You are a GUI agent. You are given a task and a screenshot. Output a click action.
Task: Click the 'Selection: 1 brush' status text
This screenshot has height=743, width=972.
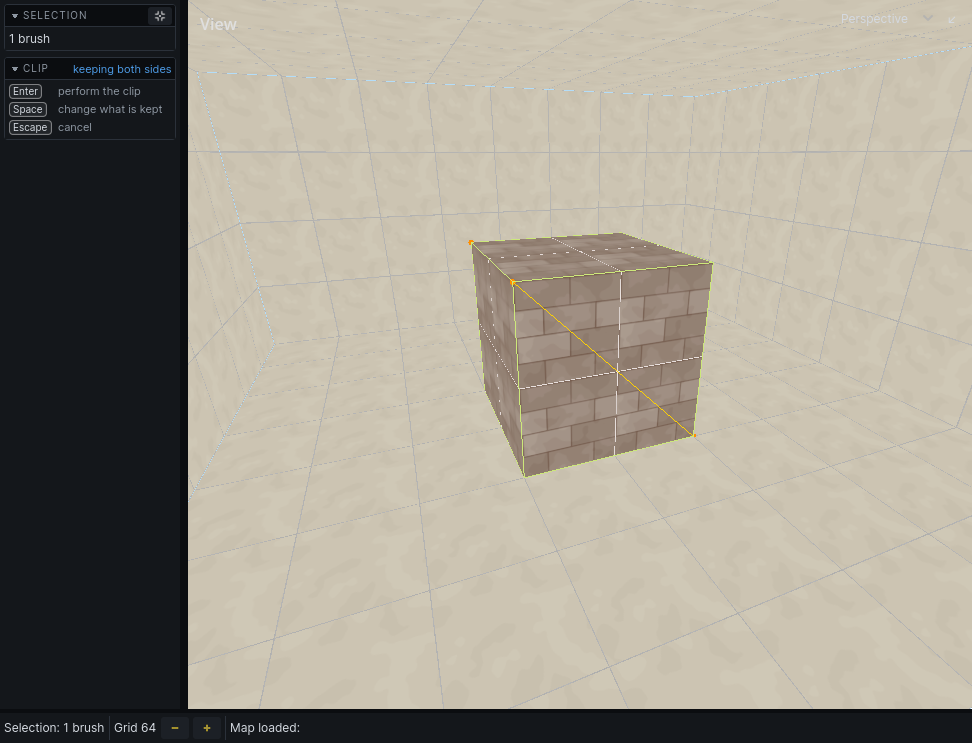tap(54, 728)
